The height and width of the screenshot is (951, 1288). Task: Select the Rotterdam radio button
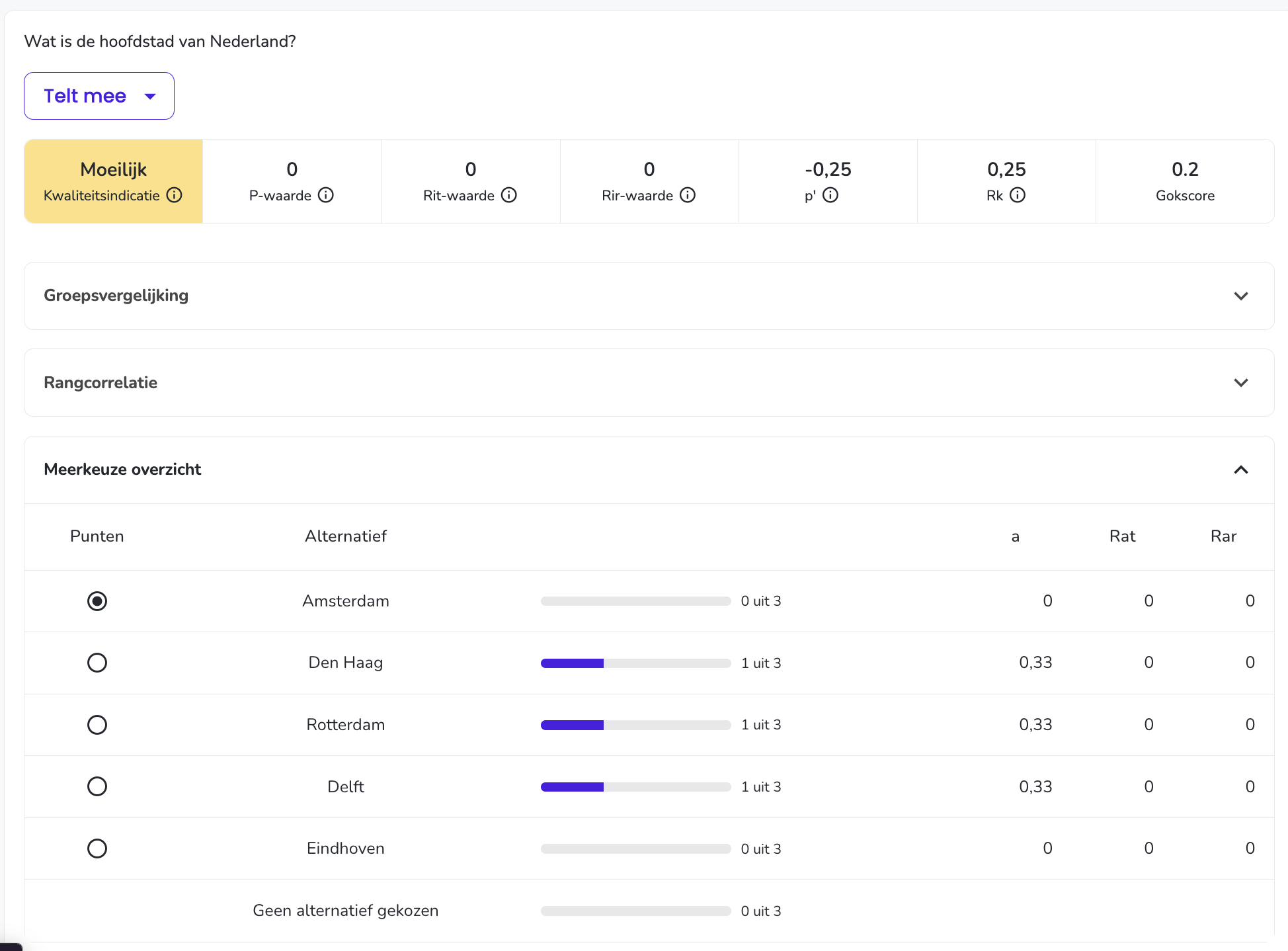pos(97,725)
